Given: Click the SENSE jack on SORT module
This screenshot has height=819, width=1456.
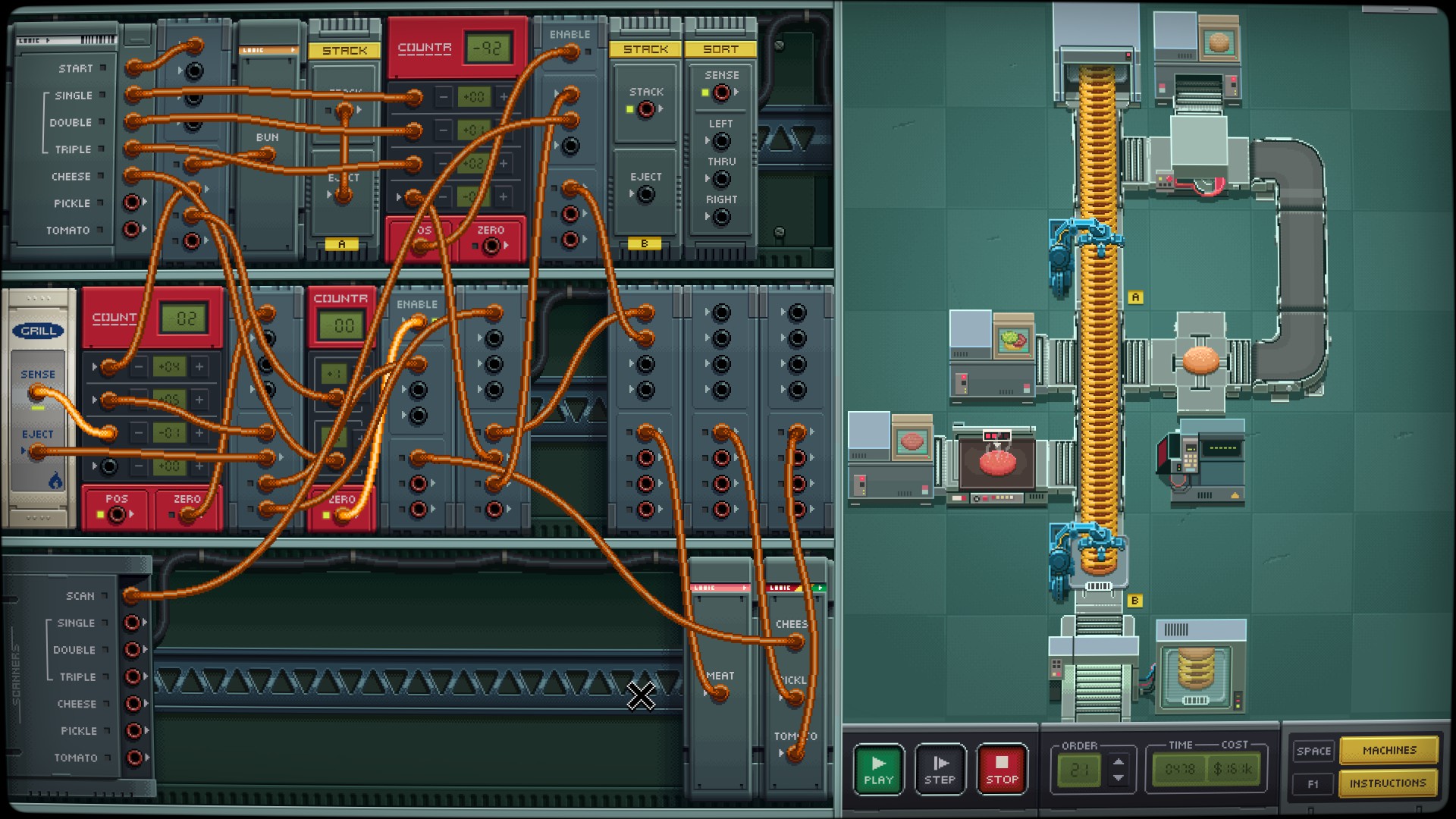Looking at the screenshot, I should (x=721, y=93).
